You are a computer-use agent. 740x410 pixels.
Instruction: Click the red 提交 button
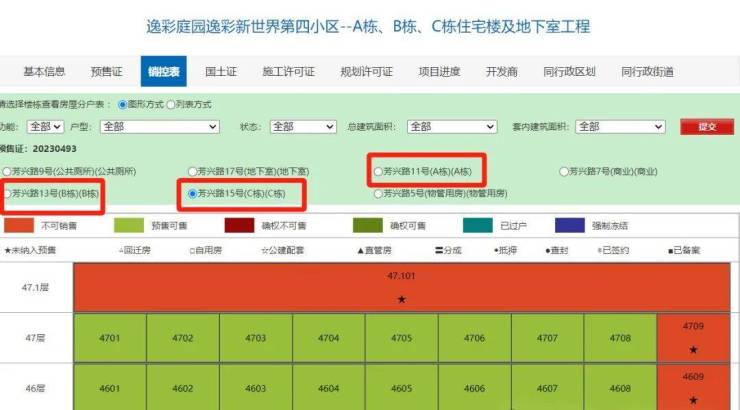coord(707,126)
